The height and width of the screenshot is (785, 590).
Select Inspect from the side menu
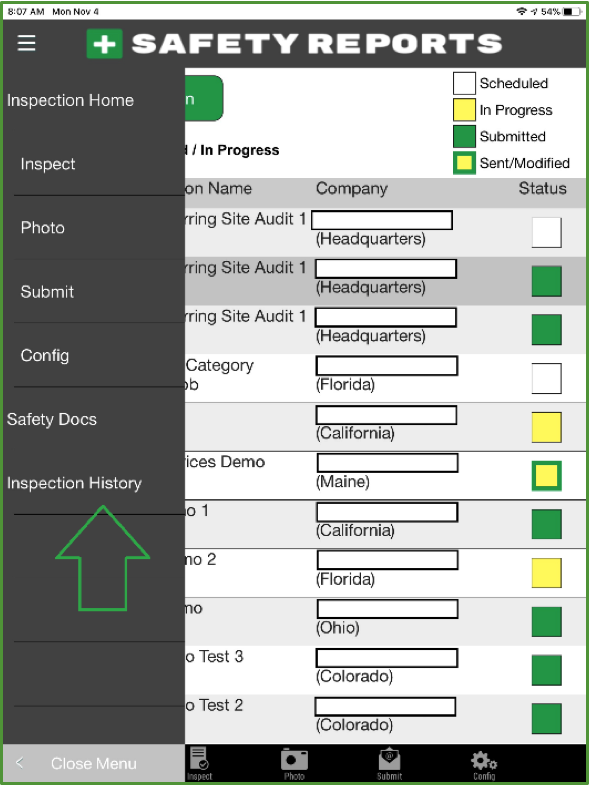click(x=48, y=164)
